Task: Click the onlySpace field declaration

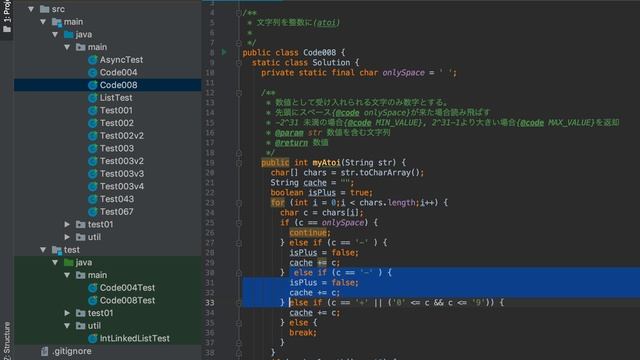Action: [x=403, y=73]
